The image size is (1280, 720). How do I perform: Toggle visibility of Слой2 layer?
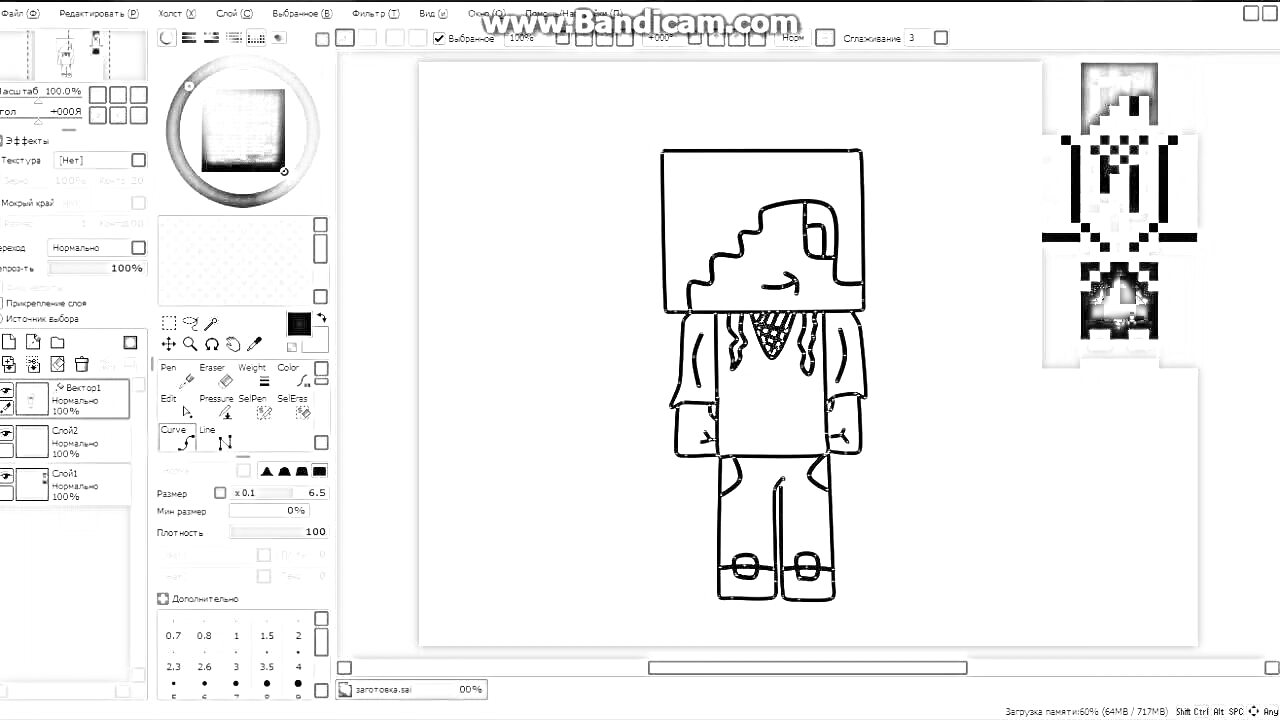click(6, 433)
